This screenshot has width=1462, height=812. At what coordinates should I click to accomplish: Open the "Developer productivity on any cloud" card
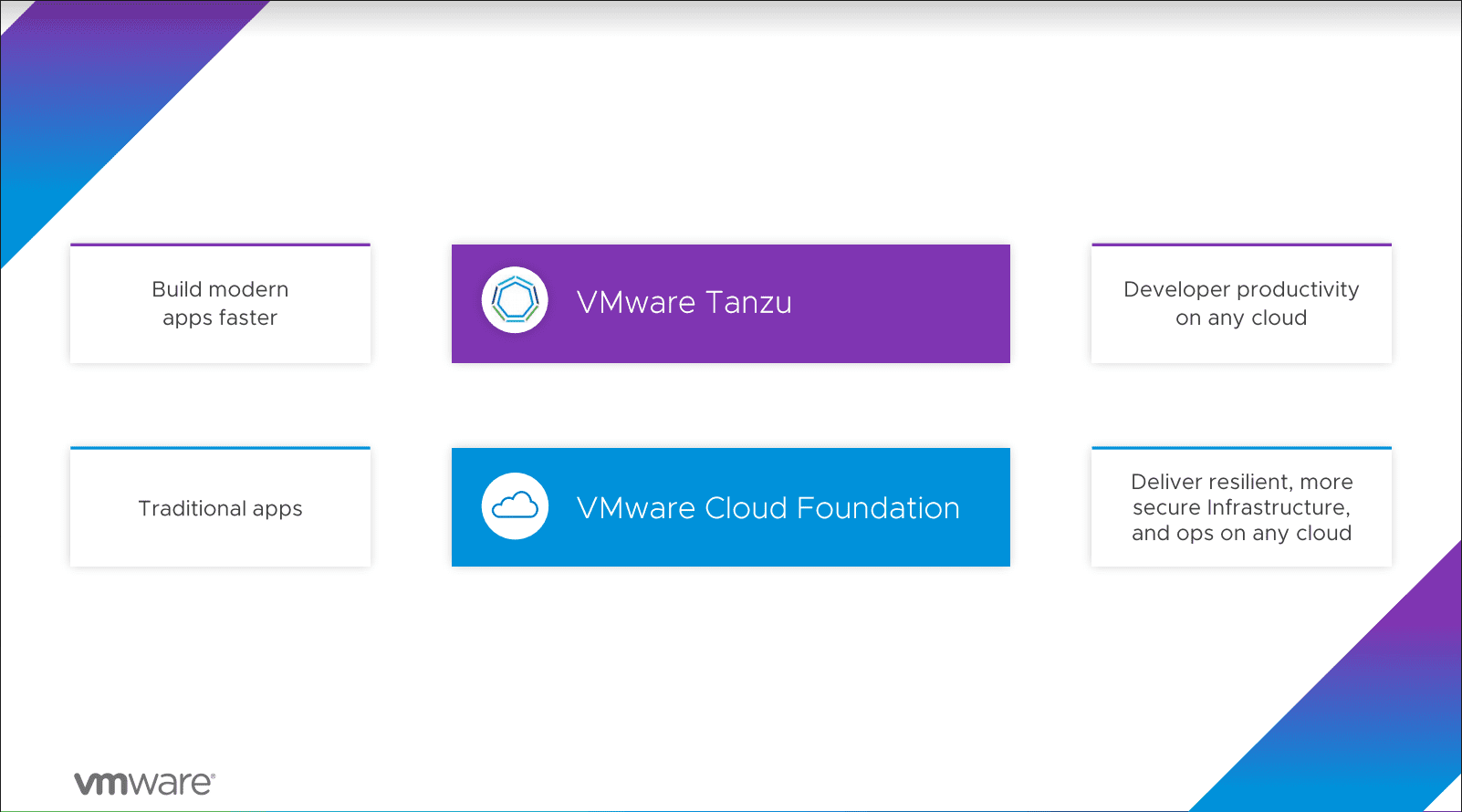[1241, 304]
